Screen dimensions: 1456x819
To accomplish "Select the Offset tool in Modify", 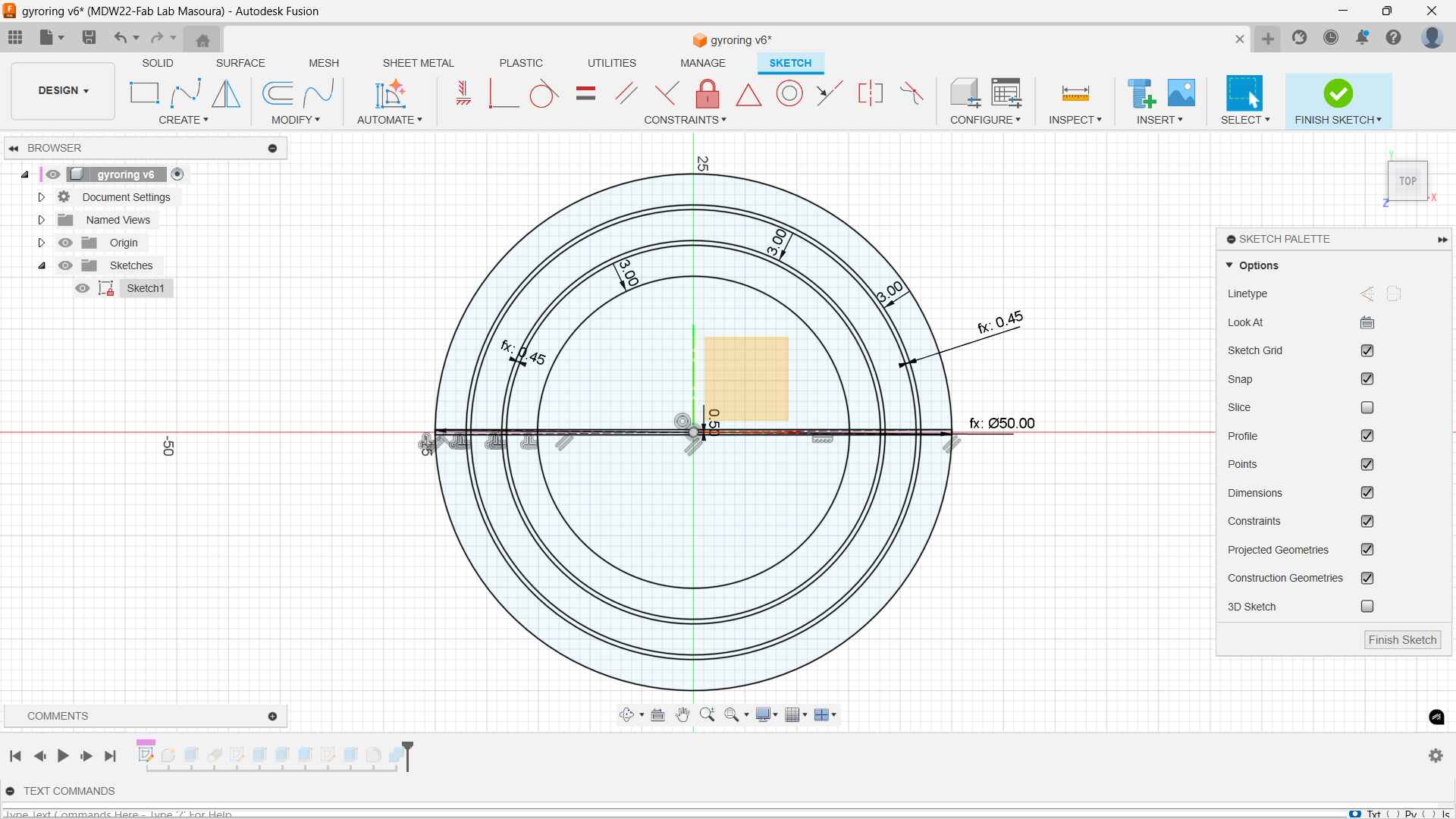I will coord(278,93).
